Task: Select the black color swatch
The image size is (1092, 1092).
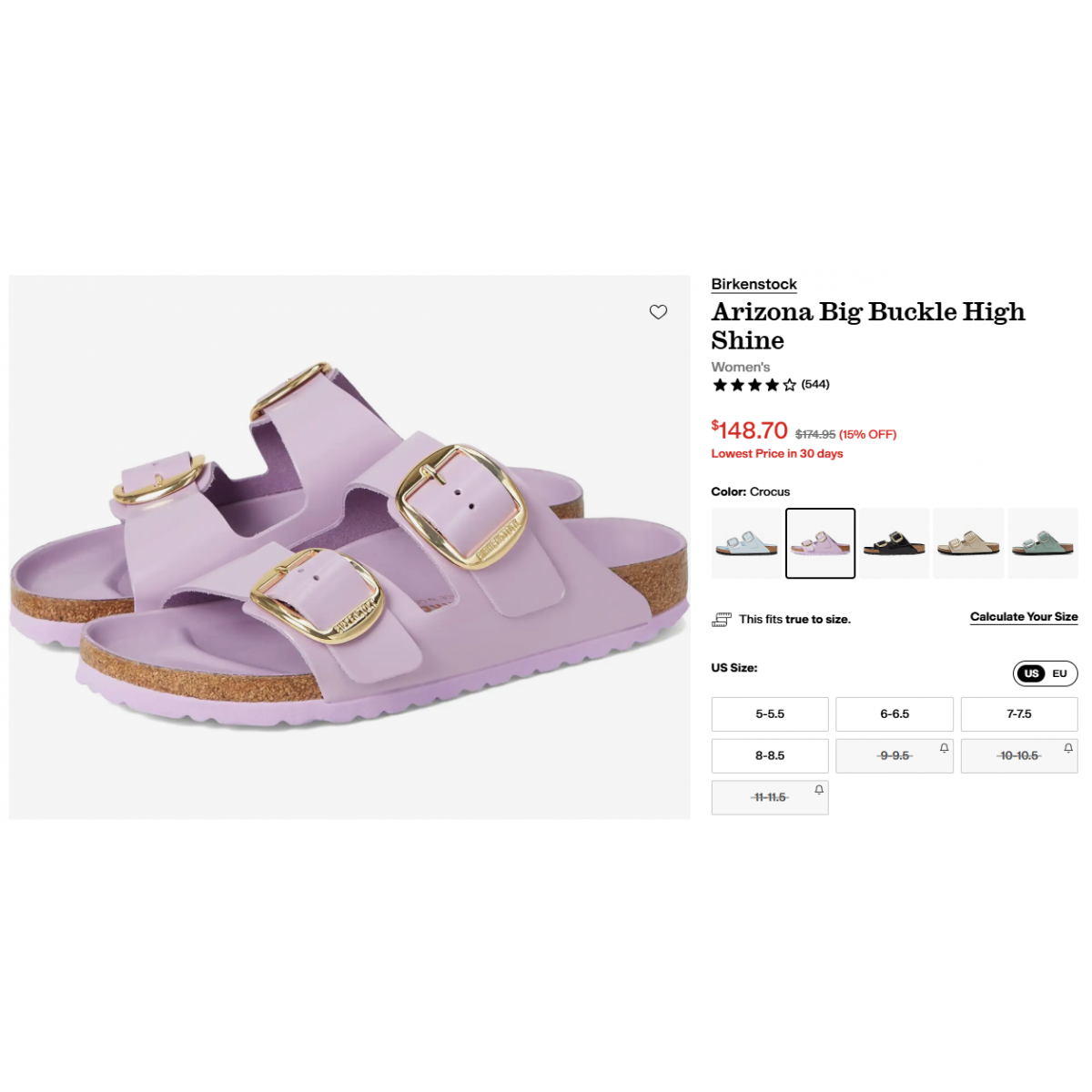Action: tap(895, 543)
